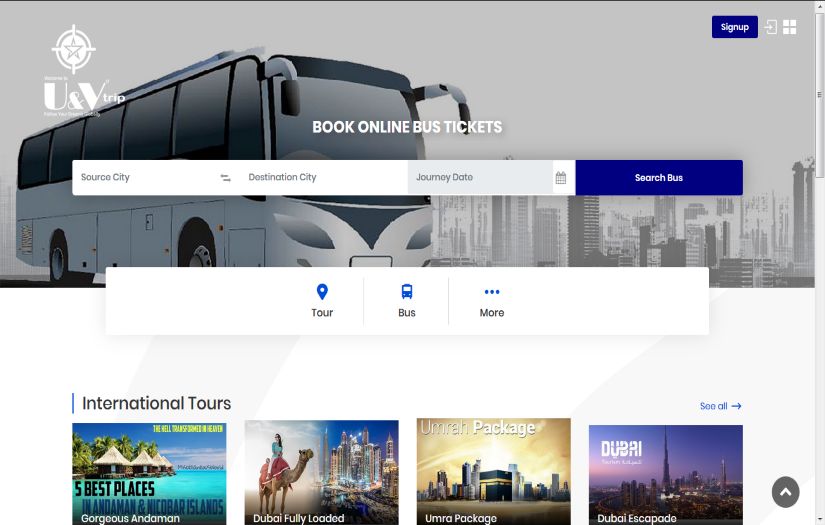The width and height of the screenshot is (825, 525).
Task: Open the grid menu icon
Action: pos(790,27)
